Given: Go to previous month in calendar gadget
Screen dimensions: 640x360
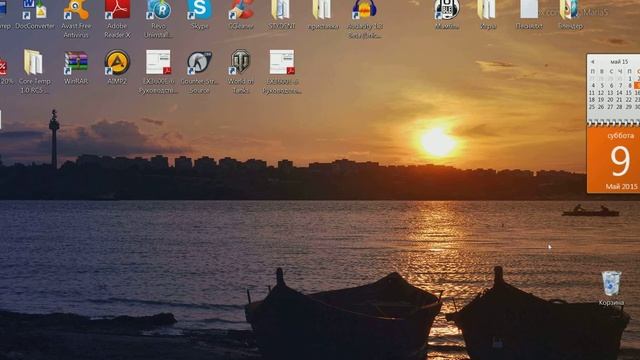Looking at the screenshot, I should click(x=592, y=62).
